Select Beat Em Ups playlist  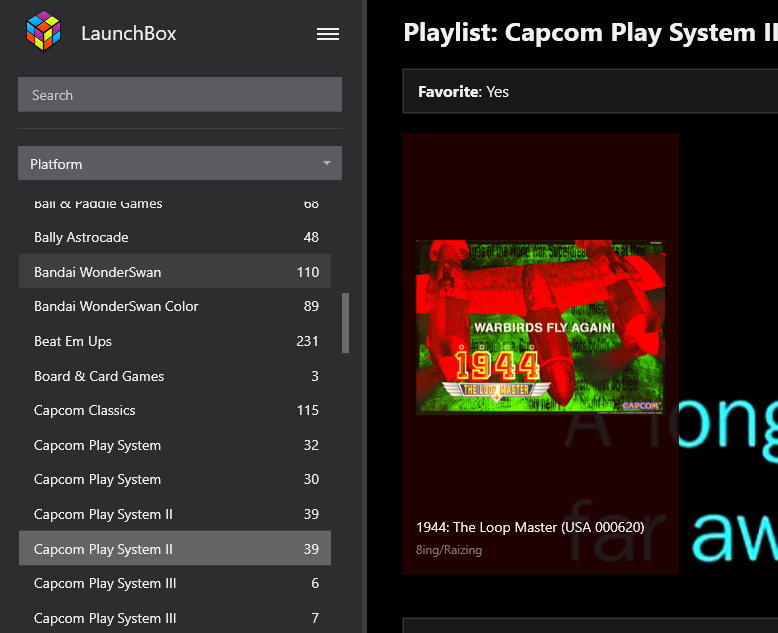175,341
